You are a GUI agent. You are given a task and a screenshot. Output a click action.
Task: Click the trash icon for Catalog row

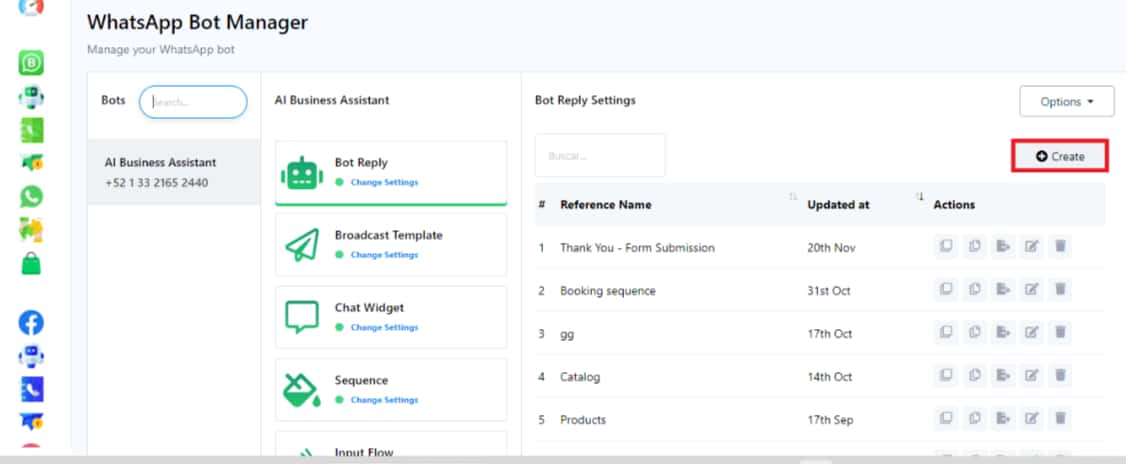(1060, 376)
